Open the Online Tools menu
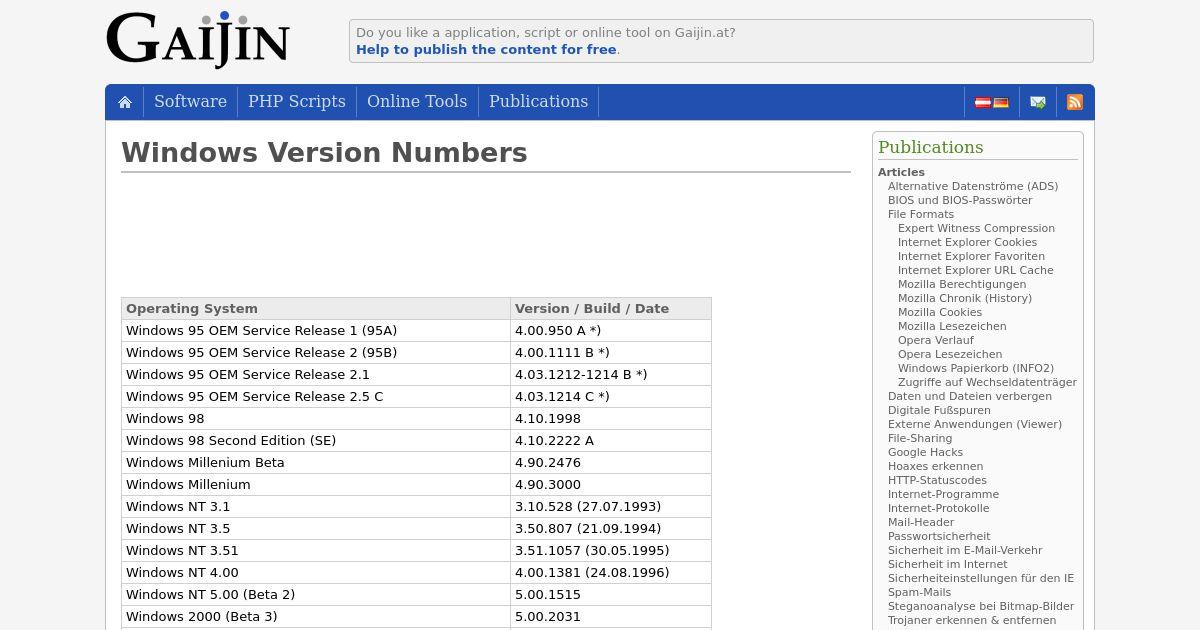 point(417,102)
